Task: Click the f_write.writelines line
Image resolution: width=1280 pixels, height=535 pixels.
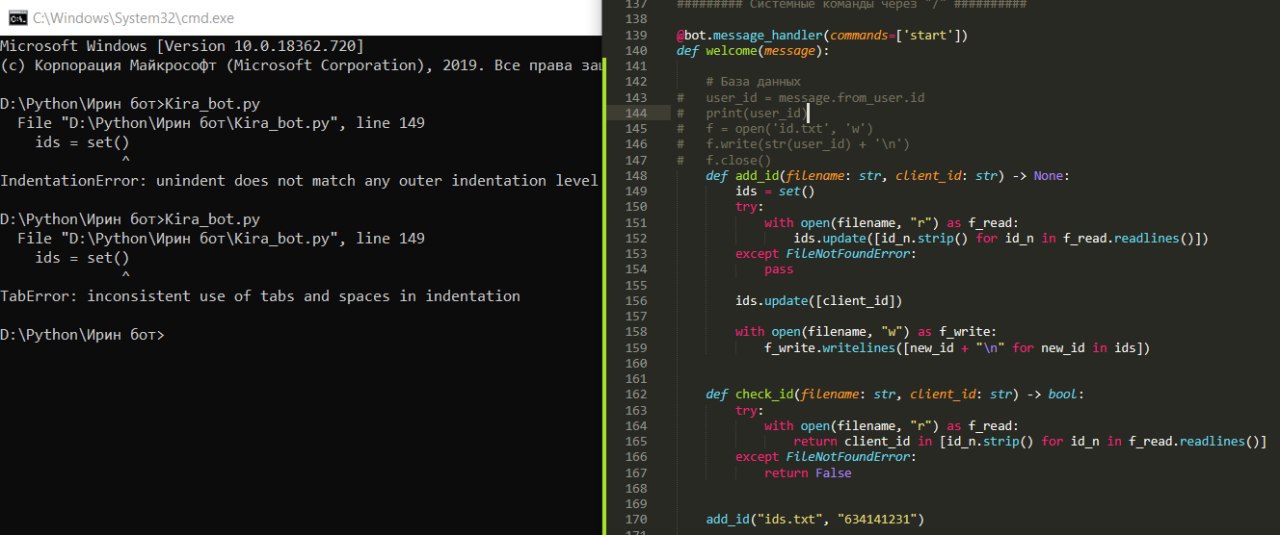Action: tap(958, 348)
